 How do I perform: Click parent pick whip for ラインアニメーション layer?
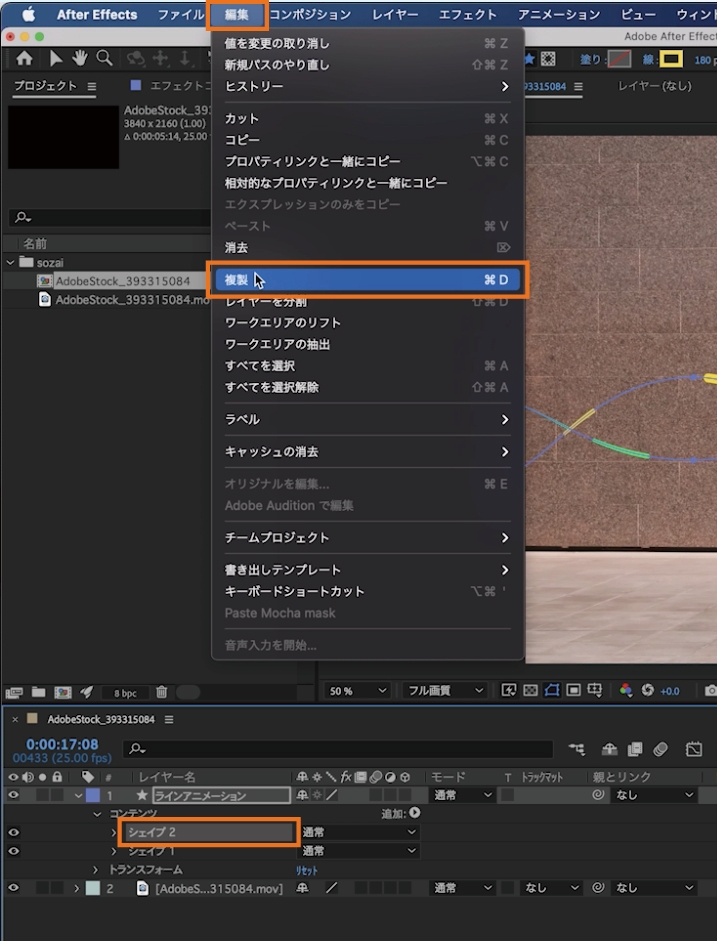pos(598,795)
